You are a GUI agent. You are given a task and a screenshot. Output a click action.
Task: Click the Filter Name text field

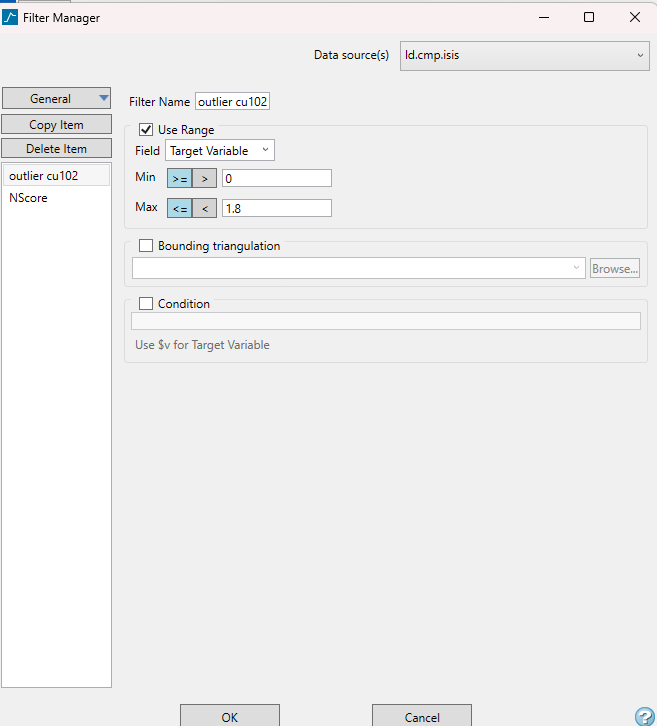click(232, 101)
